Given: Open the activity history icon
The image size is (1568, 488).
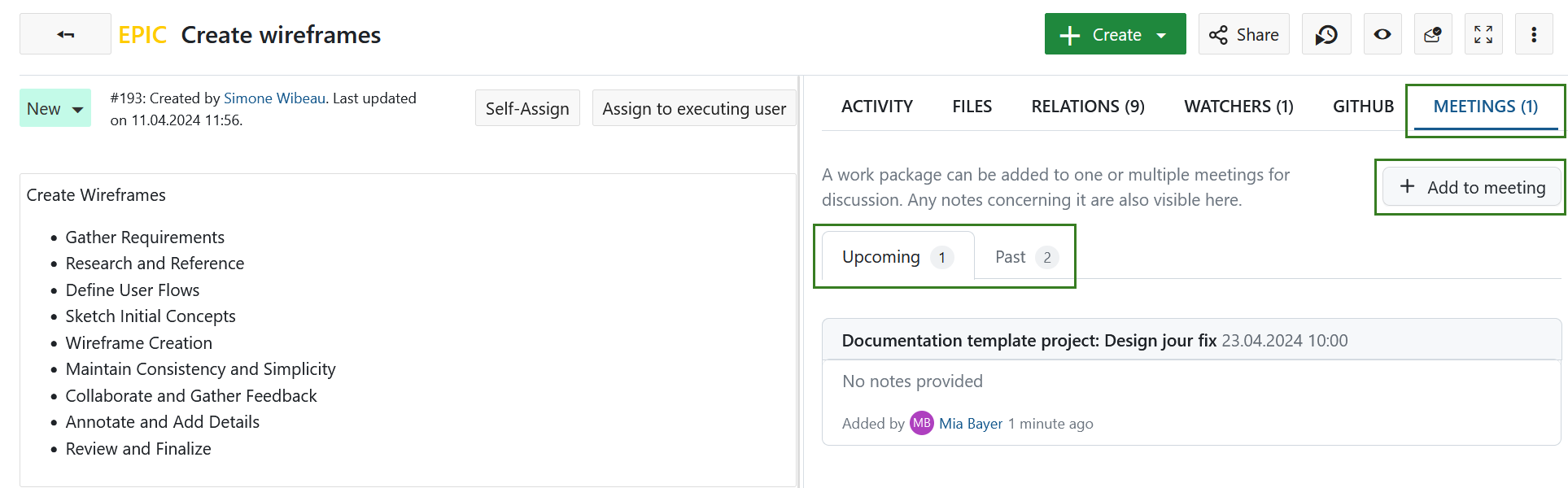Looking at the screenshot, I should click(x=1326, y=34).
